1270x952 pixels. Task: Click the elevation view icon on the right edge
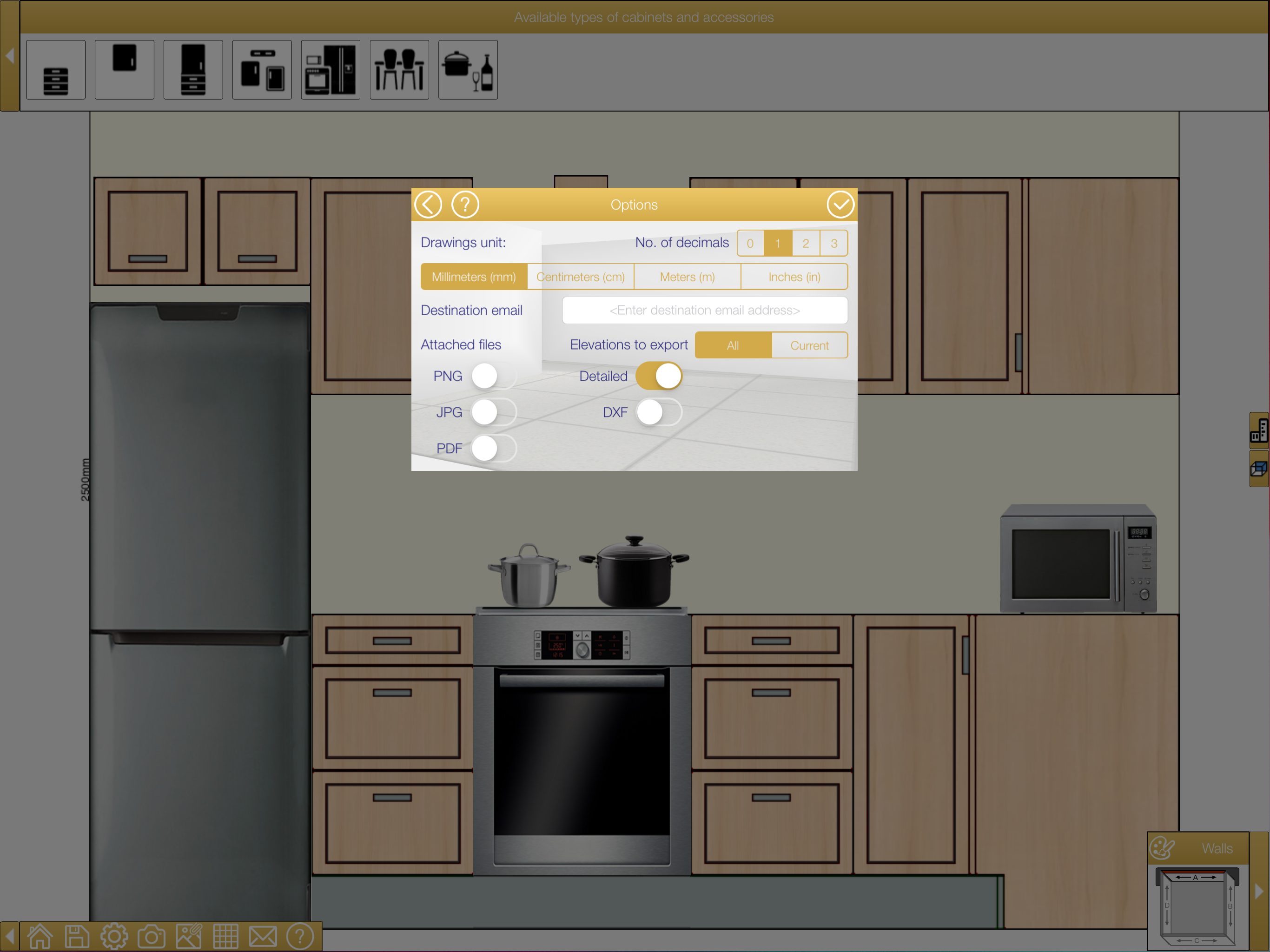[1259, 430]
